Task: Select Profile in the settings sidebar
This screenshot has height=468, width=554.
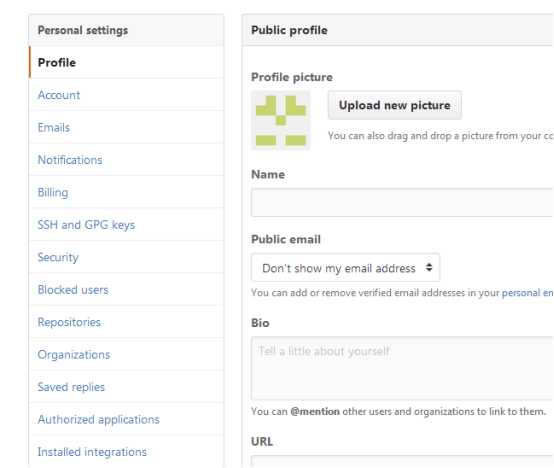Action: click(126, 63)
